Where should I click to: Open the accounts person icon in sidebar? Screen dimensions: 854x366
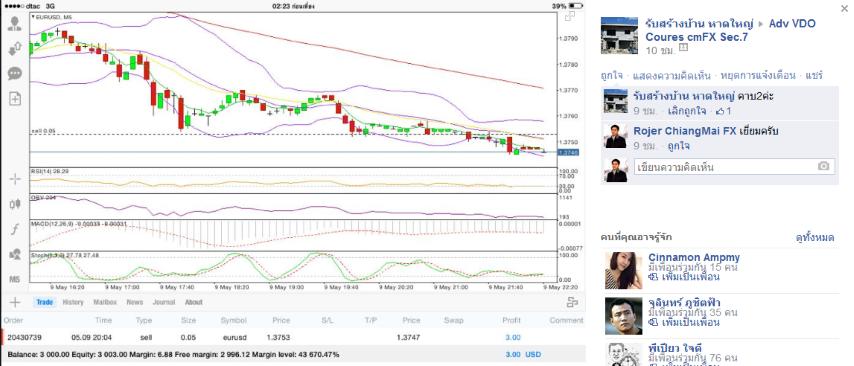(15, 23)
